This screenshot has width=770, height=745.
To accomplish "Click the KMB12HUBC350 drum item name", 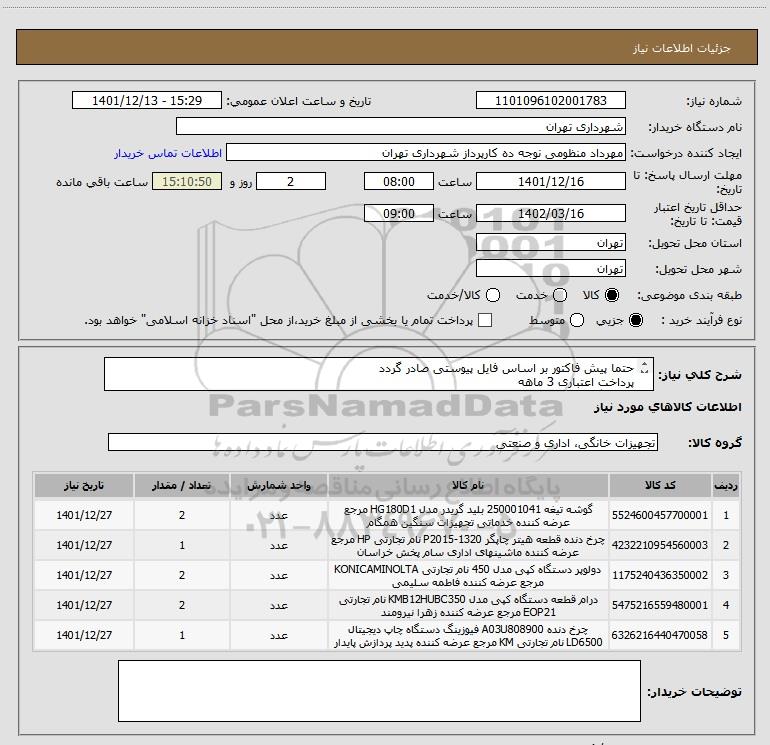I will (468, 606).
